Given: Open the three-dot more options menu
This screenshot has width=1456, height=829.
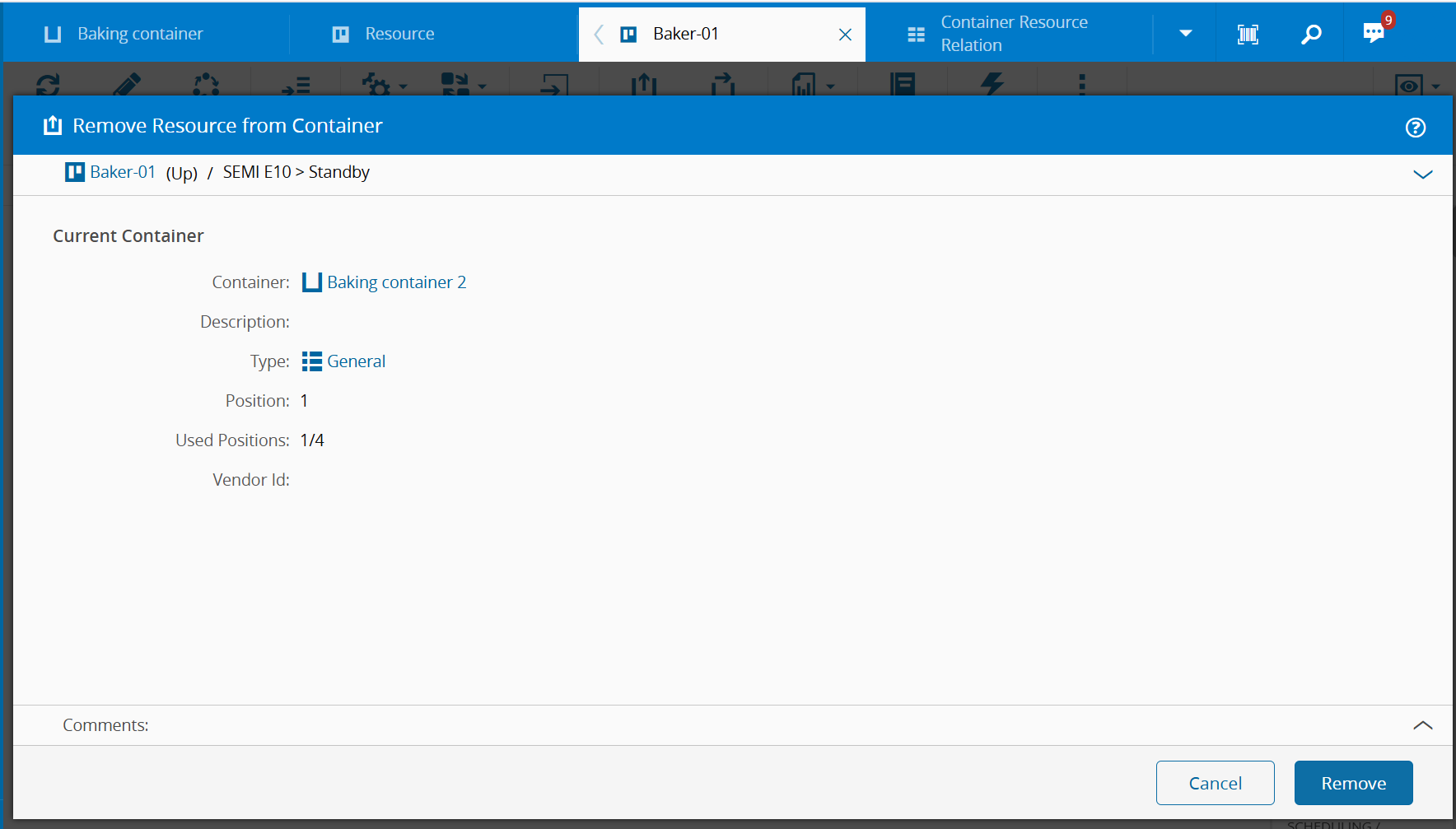Looking at the screenshot, I should click(x=1082, y=84).
